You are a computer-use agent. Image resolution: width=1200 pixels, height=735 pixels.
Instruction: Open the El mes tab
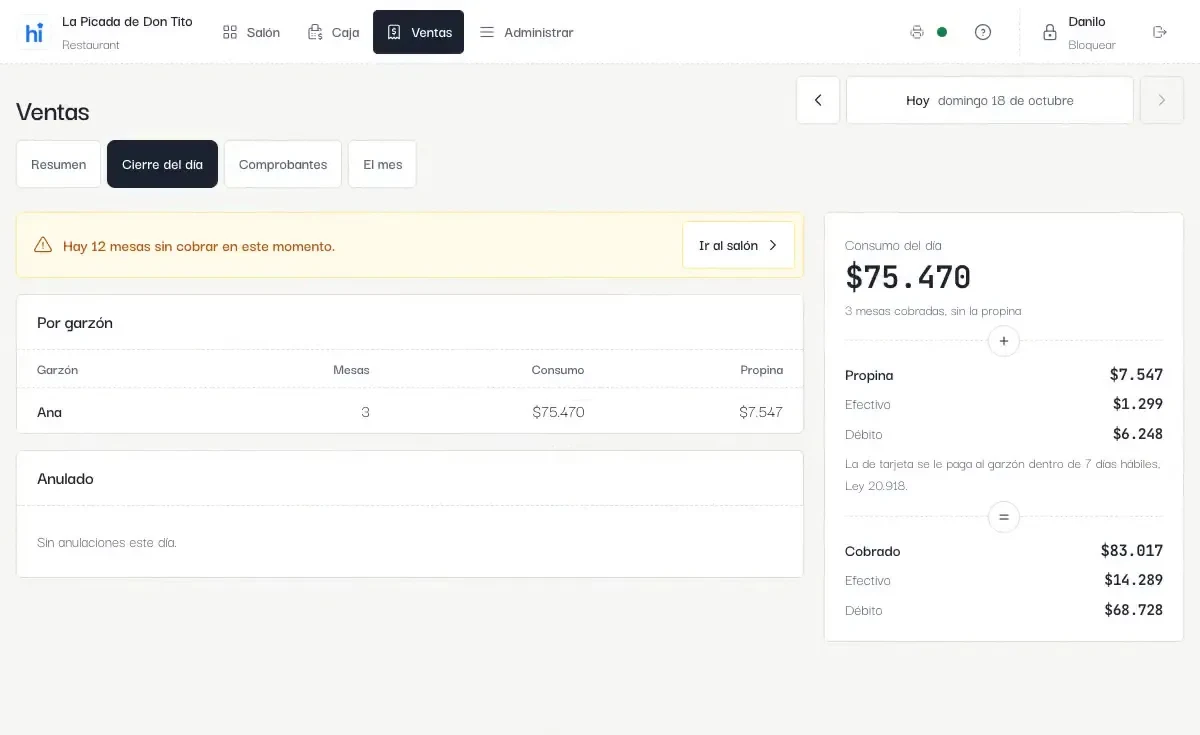383,164
